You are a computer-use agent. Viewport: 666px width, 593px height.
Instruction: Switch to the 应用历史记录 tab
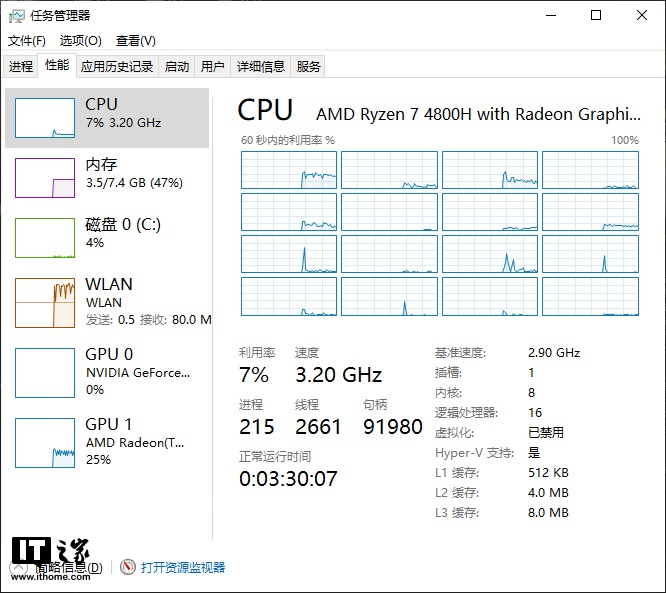[x=117, y=67]
